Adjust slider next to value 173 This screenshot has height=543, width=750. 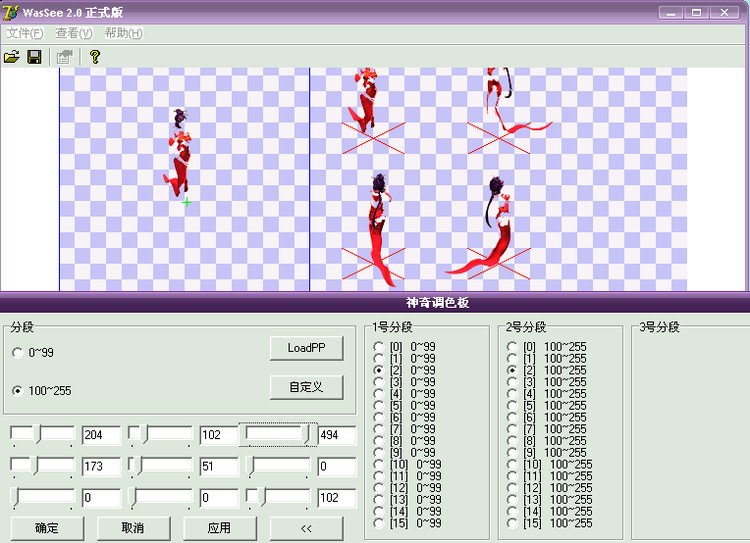pyautogui.click(x=43, y=466)
